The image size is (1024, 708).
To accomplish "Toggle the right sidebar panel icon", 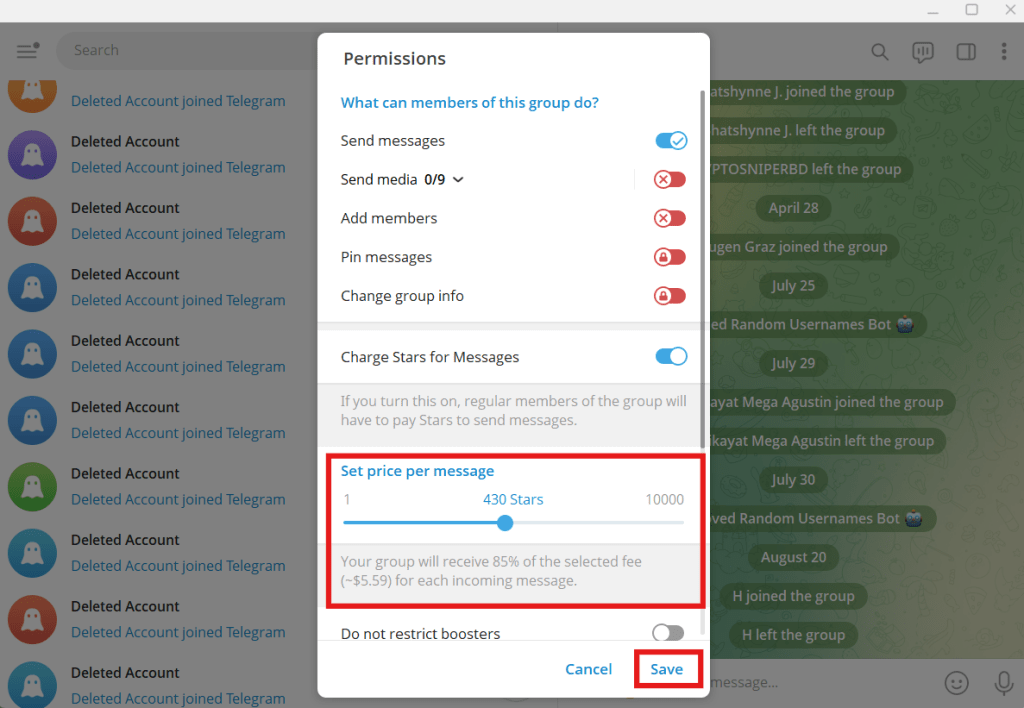I will [965, 51].
